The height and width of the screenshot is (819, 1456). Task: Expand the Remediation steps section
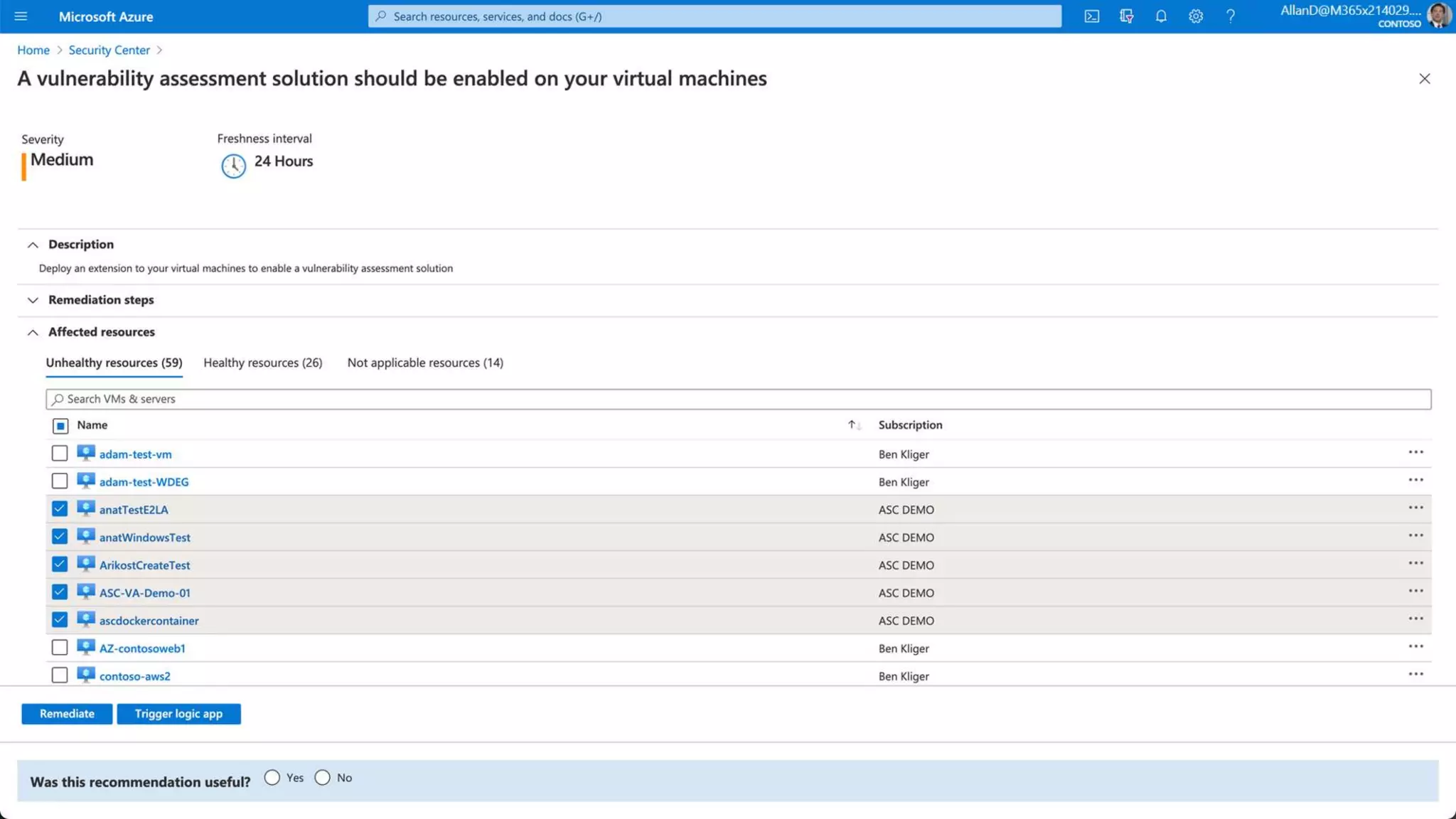[x=100, y=300]
